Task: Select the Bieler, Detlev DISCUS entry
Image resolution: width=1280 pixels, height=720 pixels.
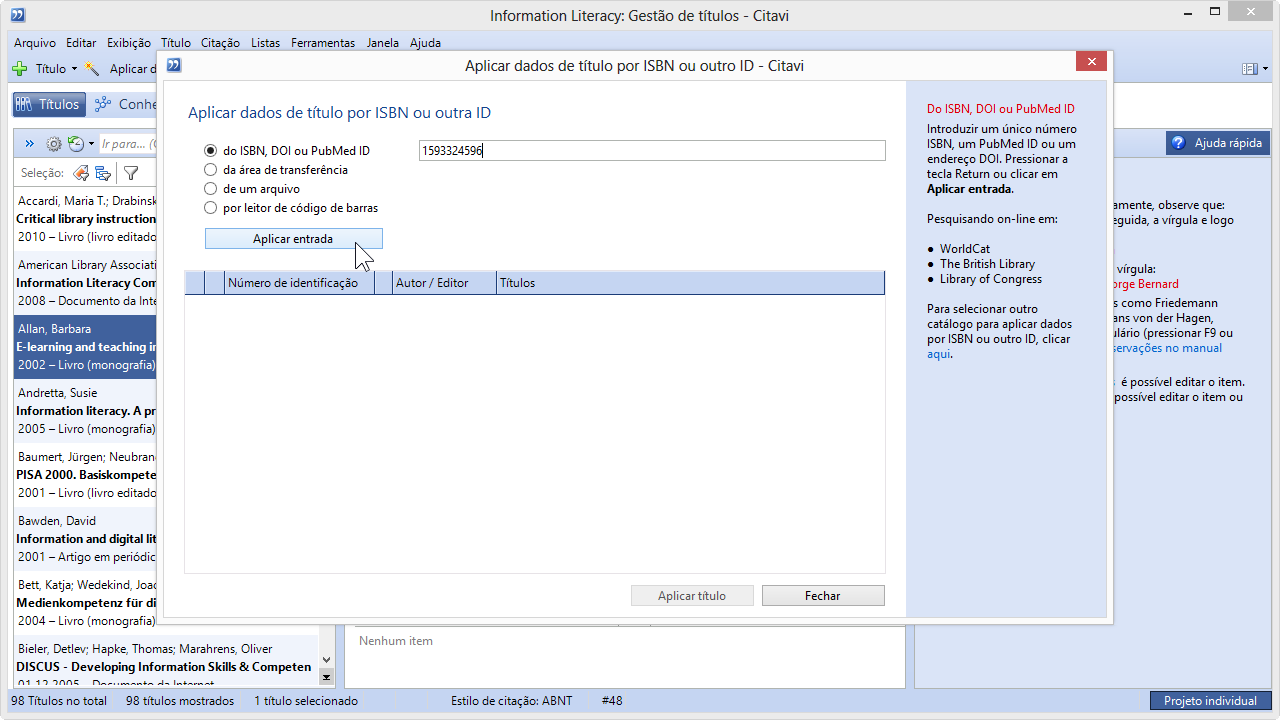Action: pos(166,662)
